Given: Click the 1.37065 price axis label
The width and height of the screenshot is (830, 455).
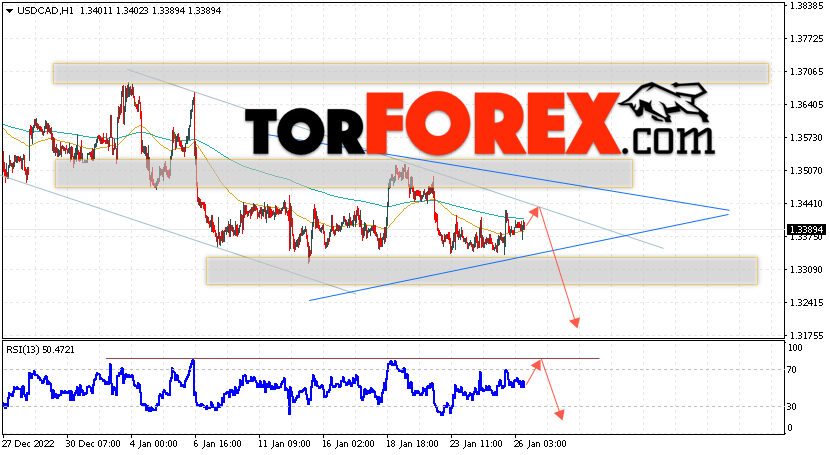Looking at the screenshot, I should tap(806, 71).
